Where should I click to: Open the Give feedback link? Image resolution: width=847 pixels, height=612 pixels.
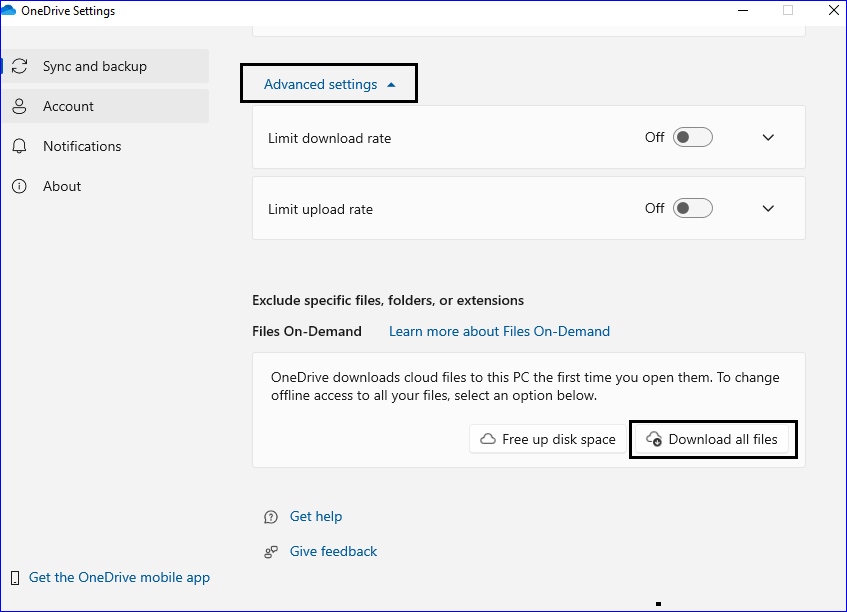click(333, 551)
